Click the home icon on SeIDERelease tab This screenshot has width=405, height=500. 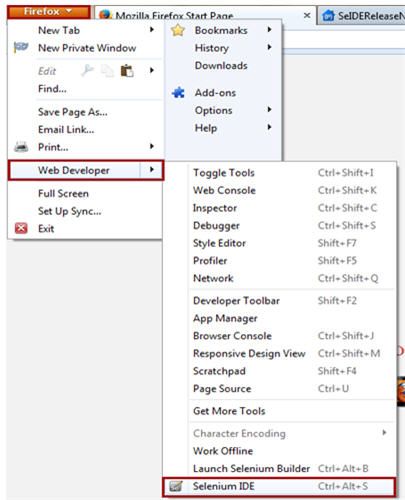(x=328, y=16)
